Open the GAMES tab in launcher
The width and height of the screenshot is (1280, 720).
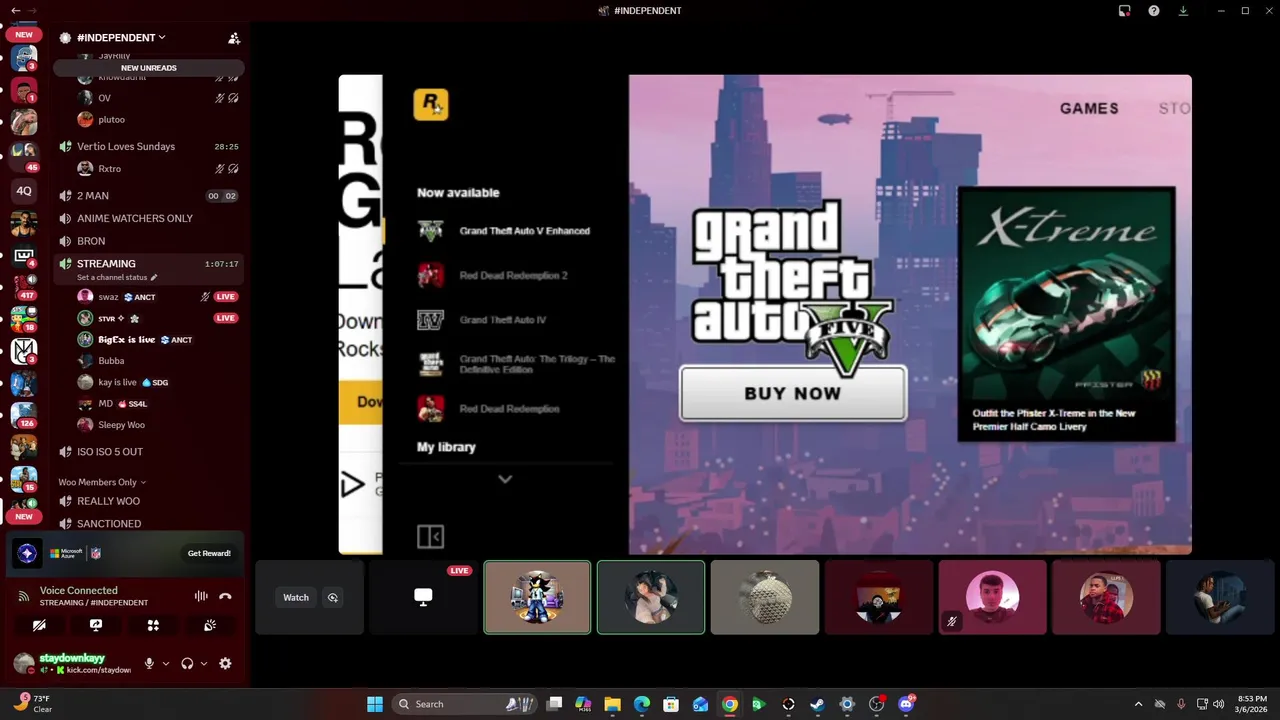[1089, 108]
